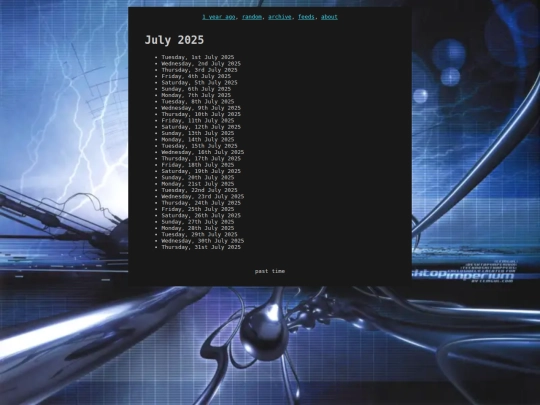Select 'Friday, 18th July 2025' entry
This screenshot has width=540, height=405.
tap(198, 165)
